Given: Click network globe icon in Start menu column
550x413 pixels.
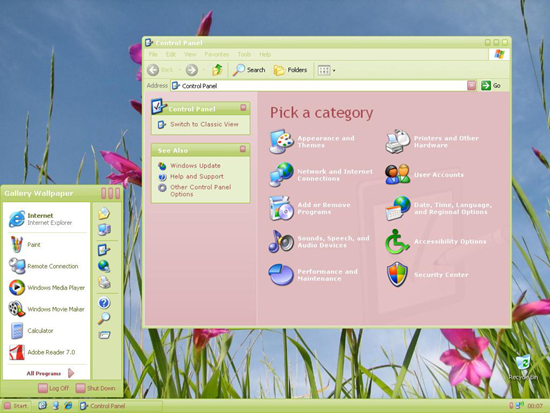Looking at the screenshot, I should click(104, 266).
